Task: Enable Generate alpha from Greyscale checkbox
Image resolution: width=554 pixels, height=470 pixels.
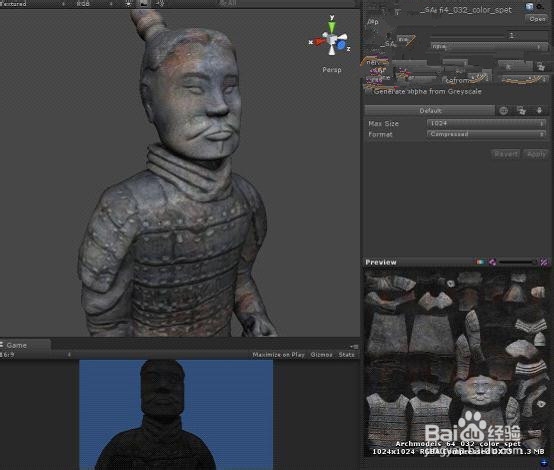Action: click(368, 92)
